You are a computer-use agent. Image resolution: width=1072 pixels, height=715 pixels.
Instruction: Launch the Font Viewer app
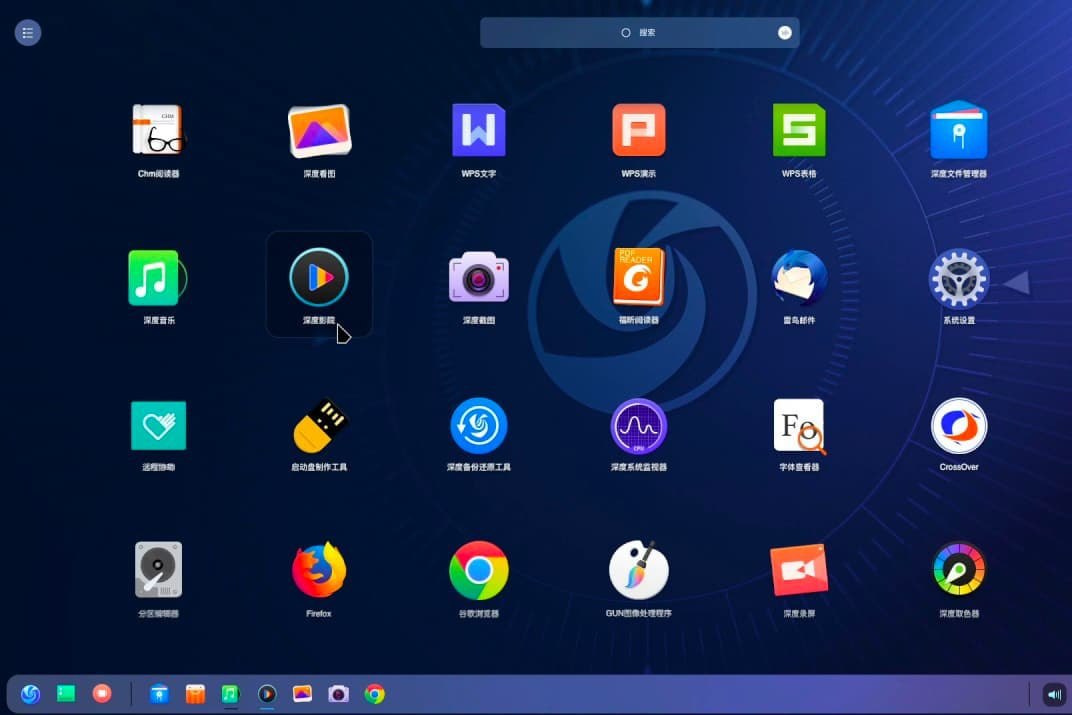coord(799,426)
